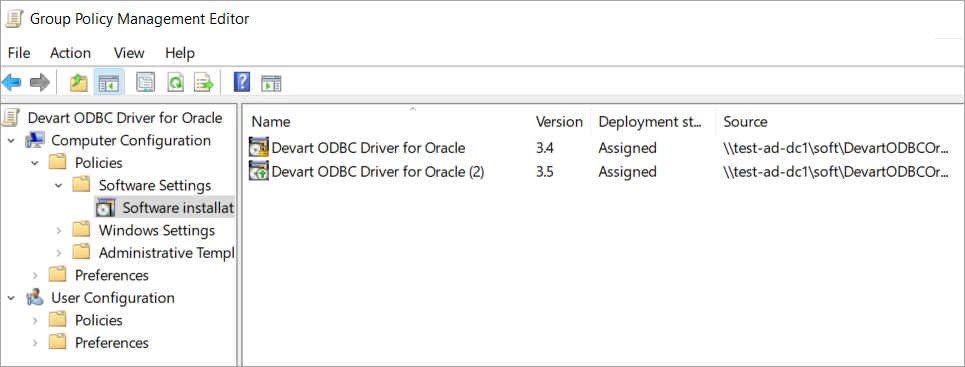Click the Back arrow toolbar button
965x367 pixels.
point(12,82)
